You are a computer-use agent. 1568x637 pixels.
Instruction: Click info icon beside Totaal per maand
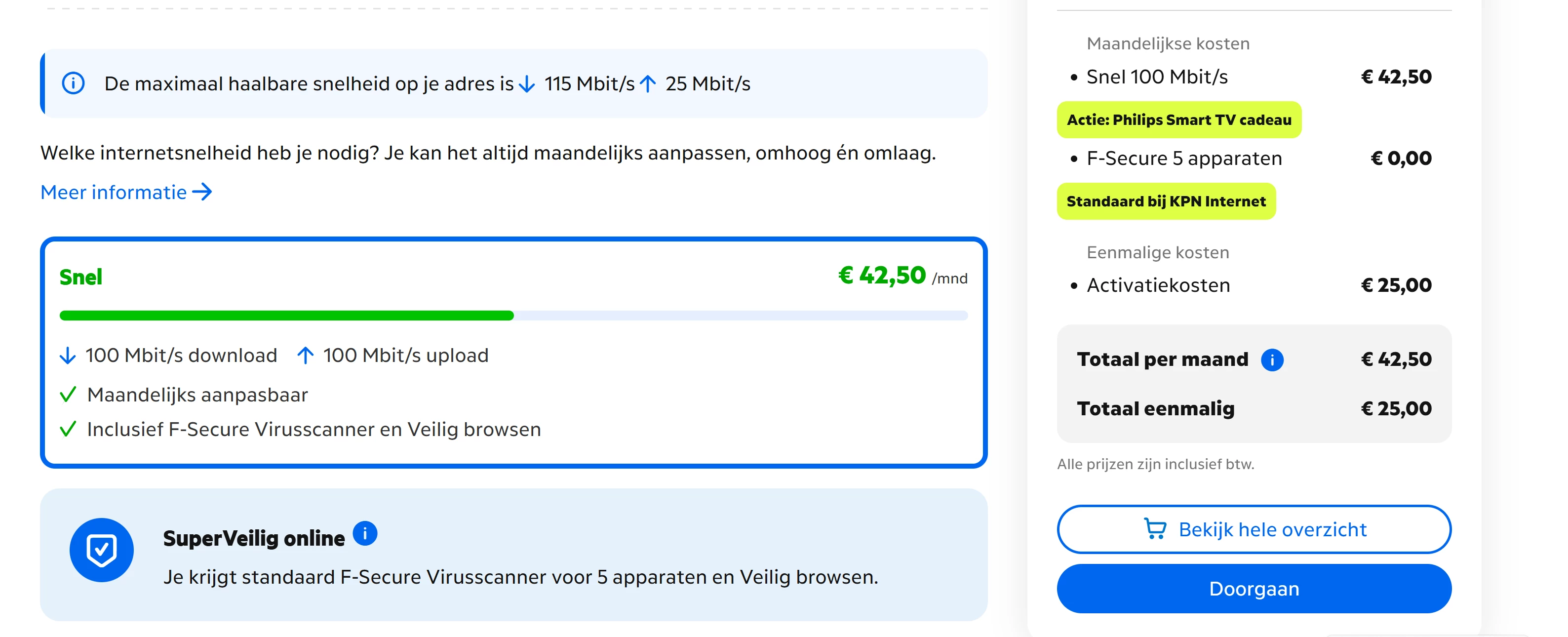click(x=1272, y=360)
